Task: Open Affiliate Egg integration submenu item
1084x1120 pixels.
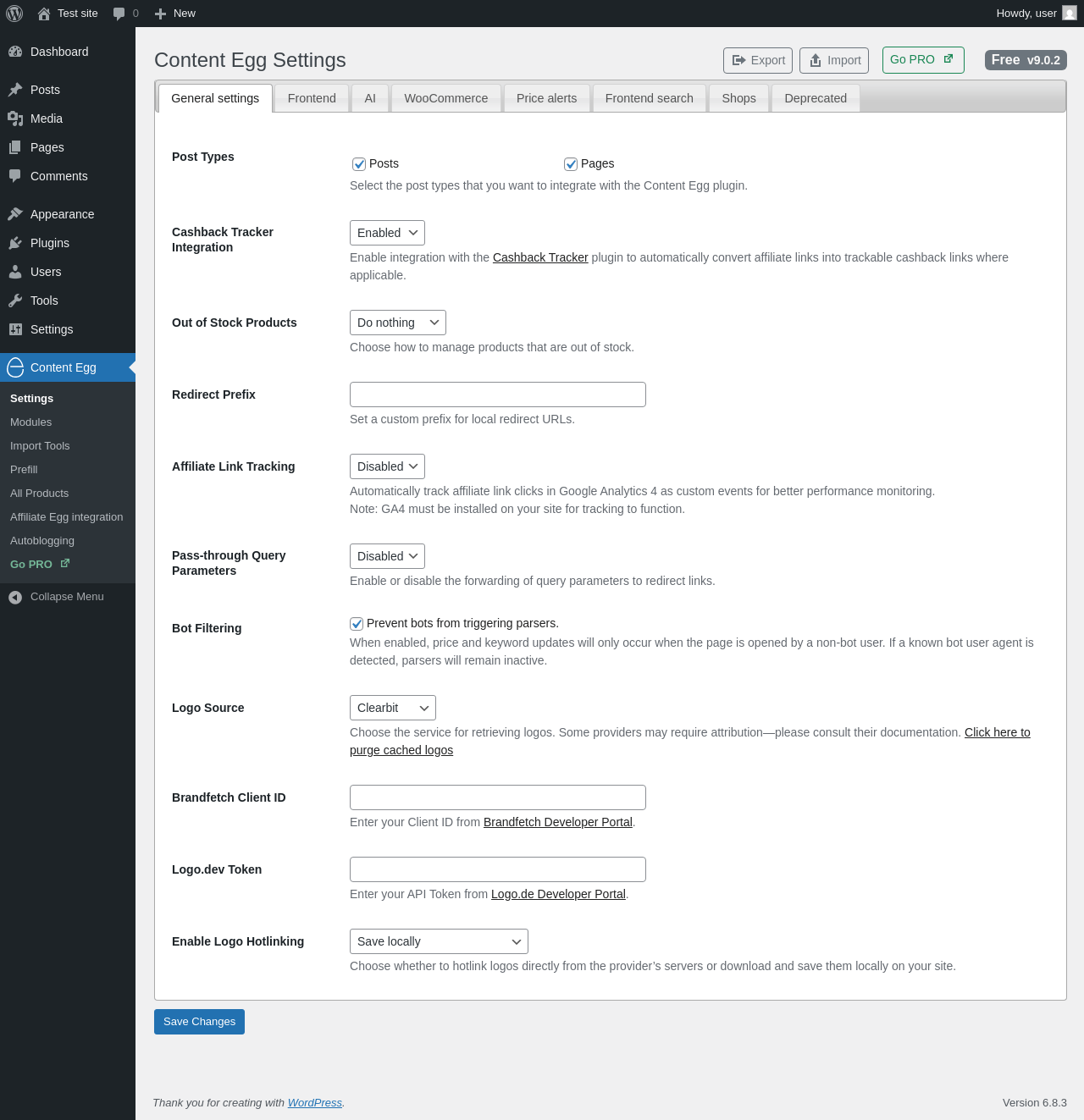Action: point(66,517)
